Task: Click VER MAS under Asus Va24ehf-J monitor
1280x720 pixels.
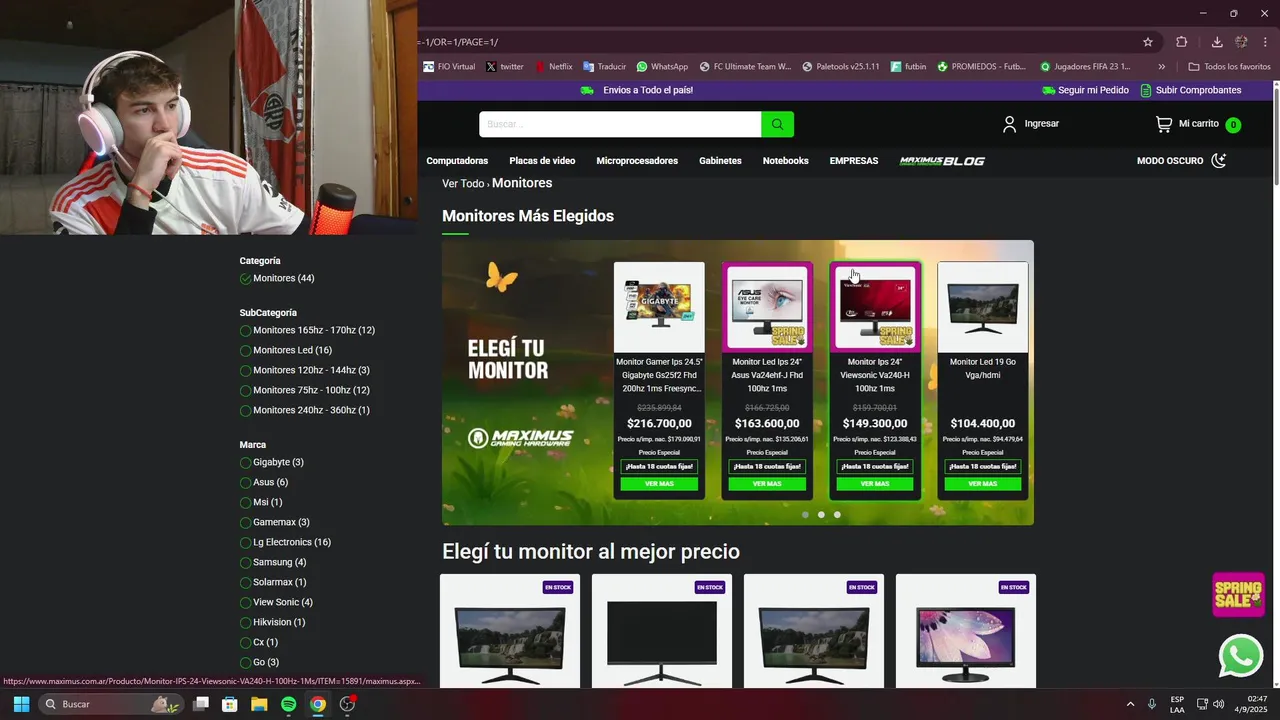Action: [x=767, y=484]
